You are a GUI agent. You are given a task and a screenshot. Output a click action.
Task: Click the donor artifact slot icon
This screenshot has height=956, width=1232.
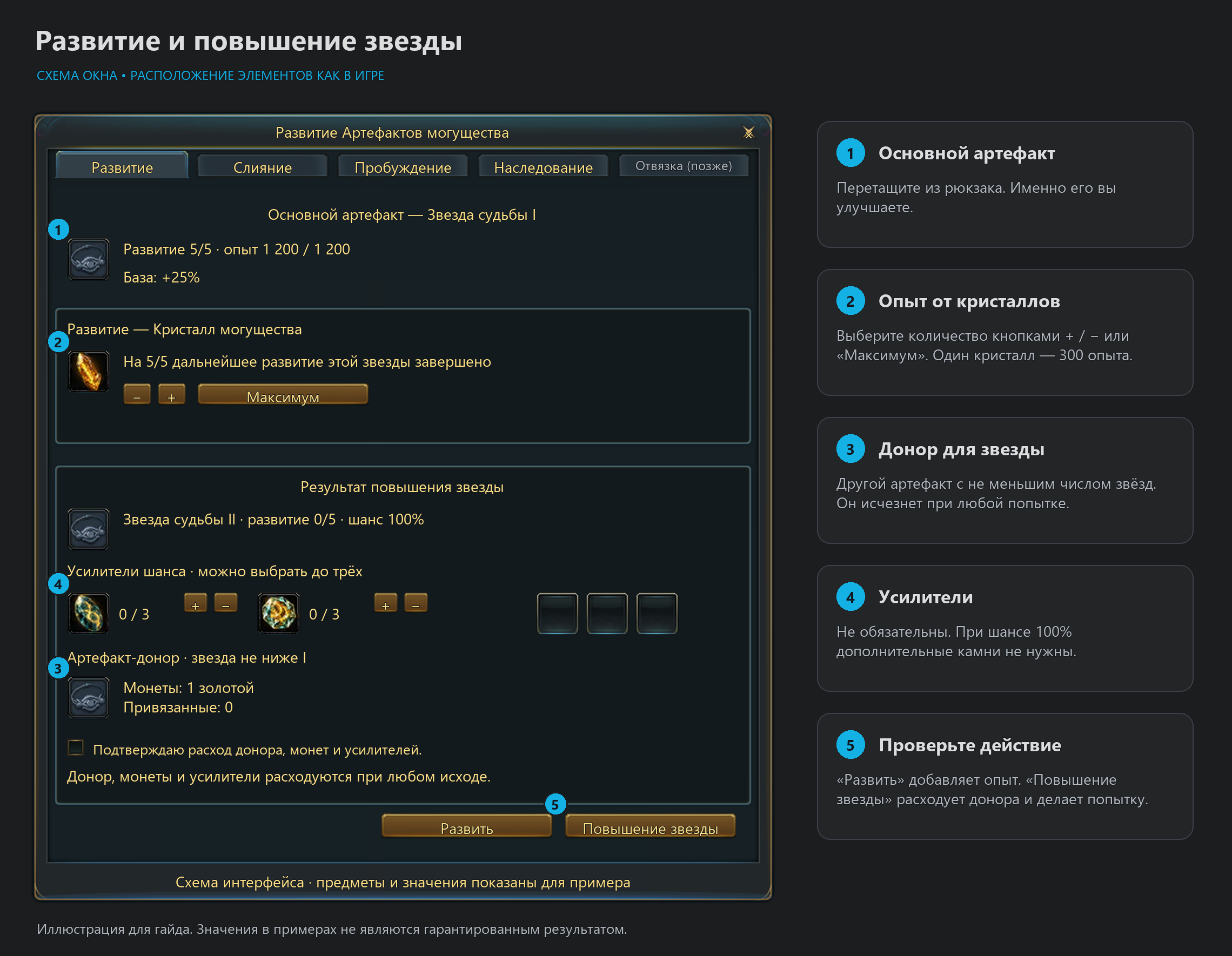point(89,698)
